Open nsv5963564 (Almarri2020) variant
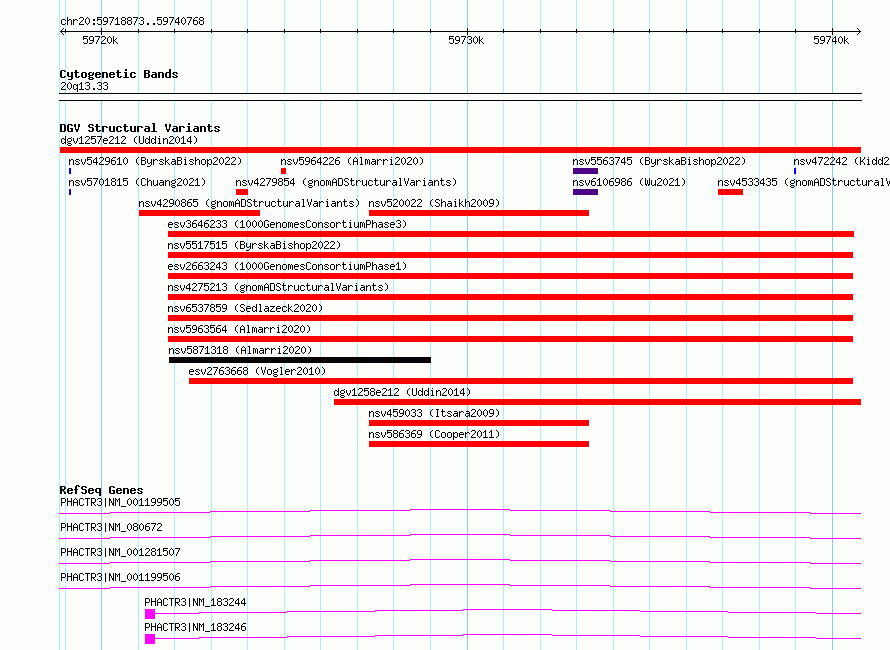Screen dimensions: 890x650 tap(239, 329)
